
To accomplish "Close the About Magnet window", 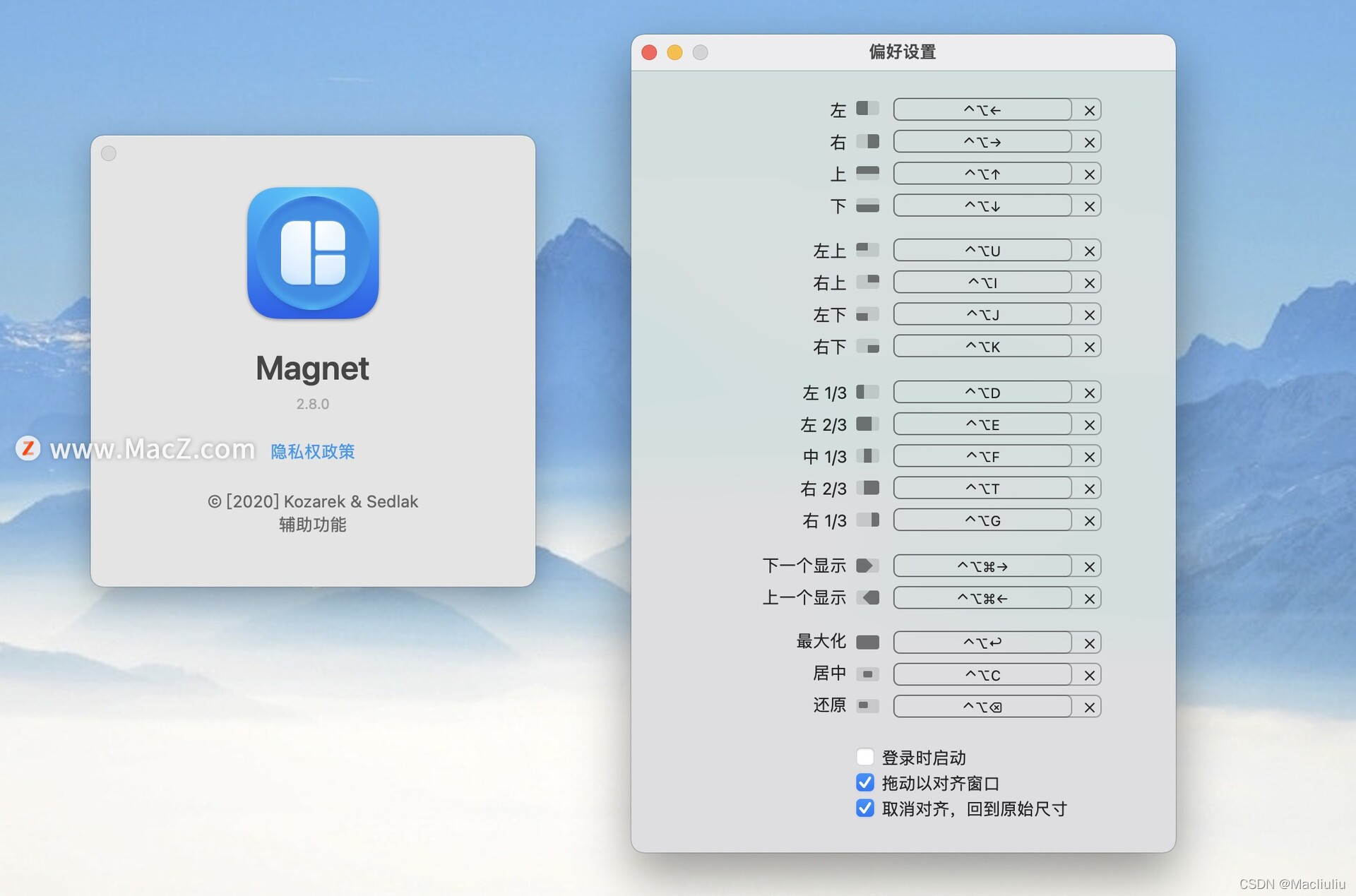I will tap(109, 153).
